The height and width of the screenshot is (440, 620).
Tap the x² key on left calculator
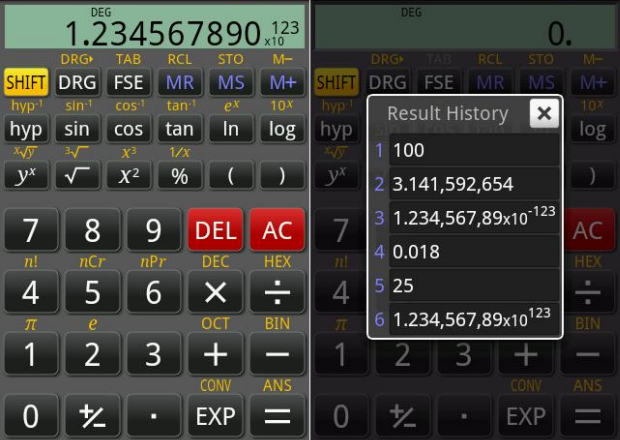click(128, 175)
